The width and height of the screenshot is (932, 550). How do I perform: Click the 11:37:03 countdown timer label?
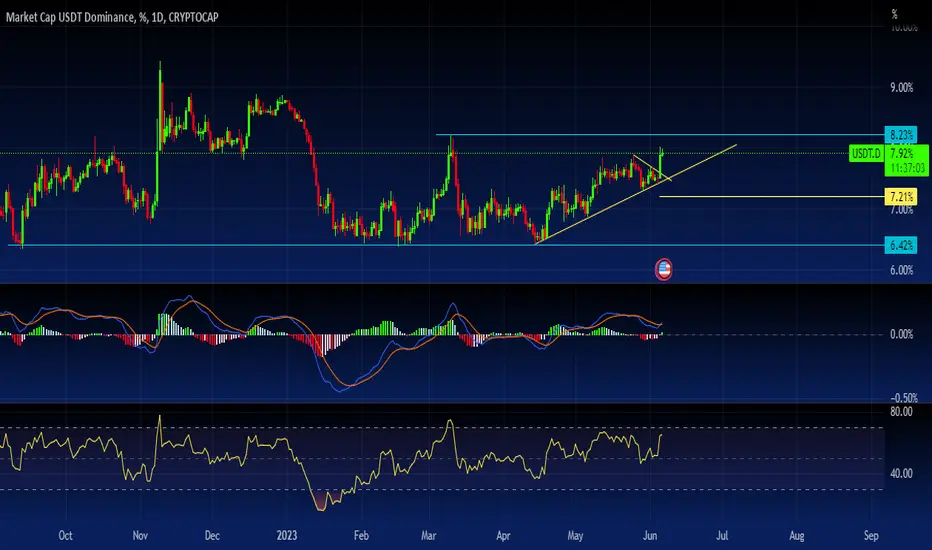click(907, 168)
